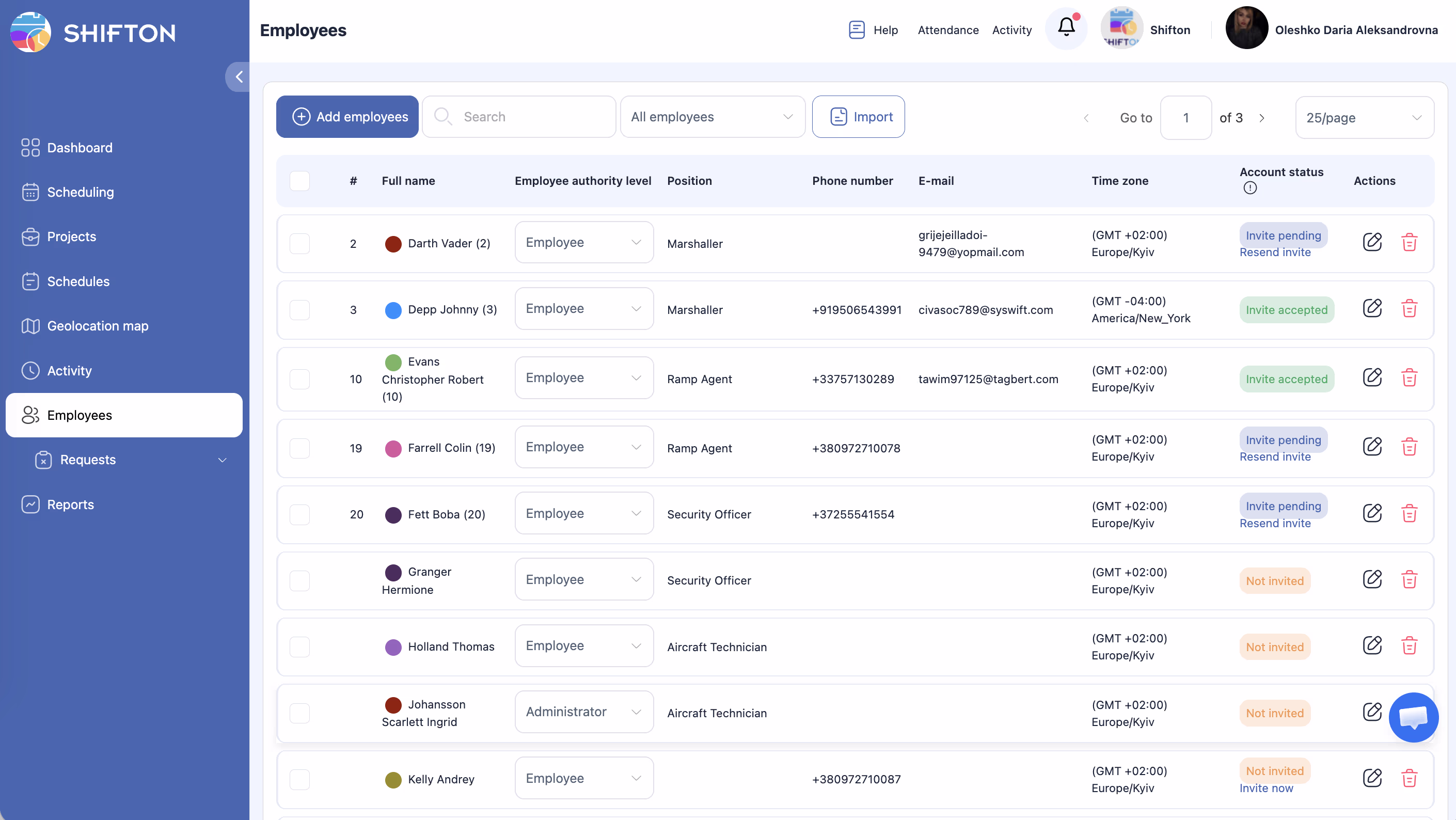Screen dimensions: 1456x820
Task: Click the Add employees button
Action: [x=347, y=117]
